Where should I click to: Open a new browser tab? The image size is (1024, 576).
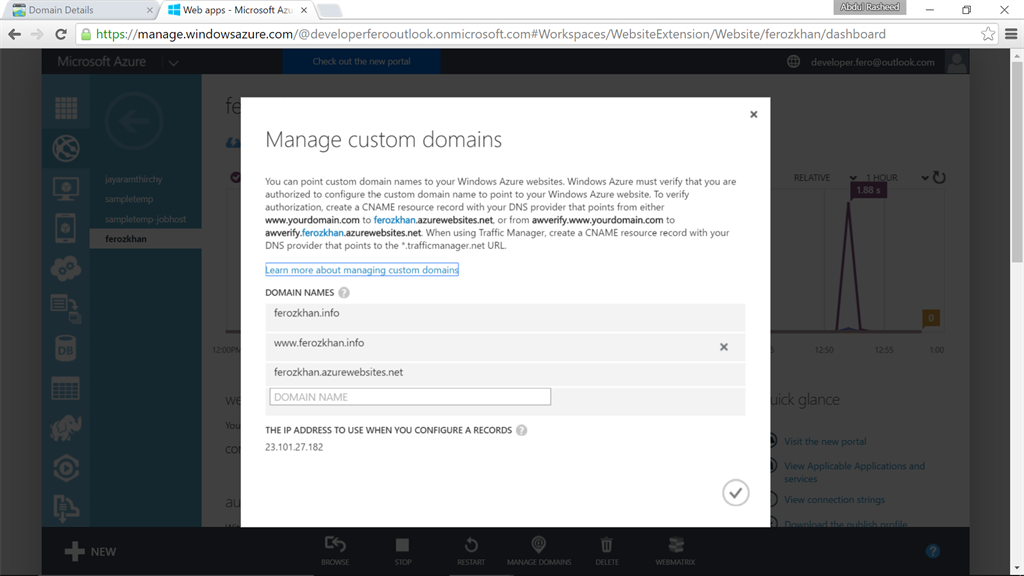point(330,10)
